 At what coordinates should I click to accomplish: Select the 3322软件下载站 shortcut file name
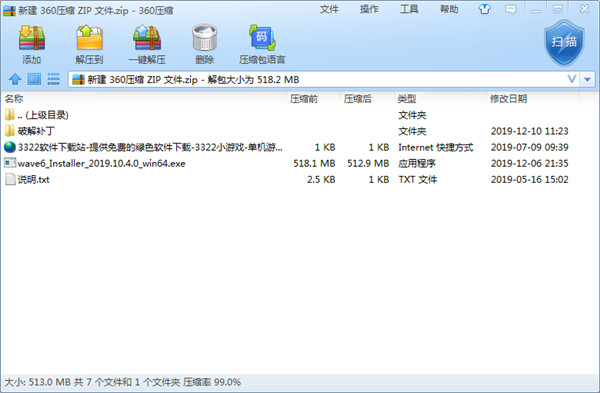(x=150, y=147)
